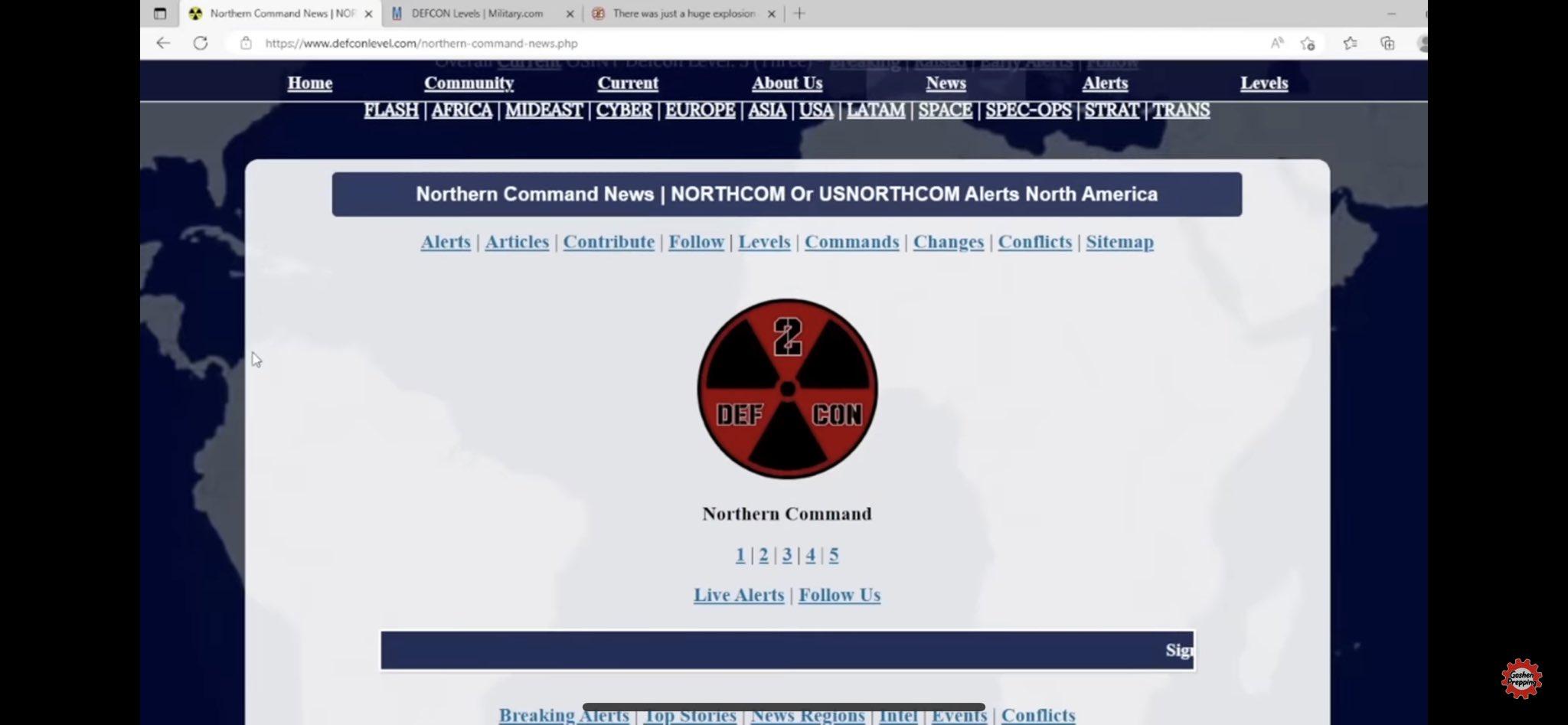The image size is (1568, 725).
Task: Go to TRANS category link
Action: click(x=1181, y=110)
